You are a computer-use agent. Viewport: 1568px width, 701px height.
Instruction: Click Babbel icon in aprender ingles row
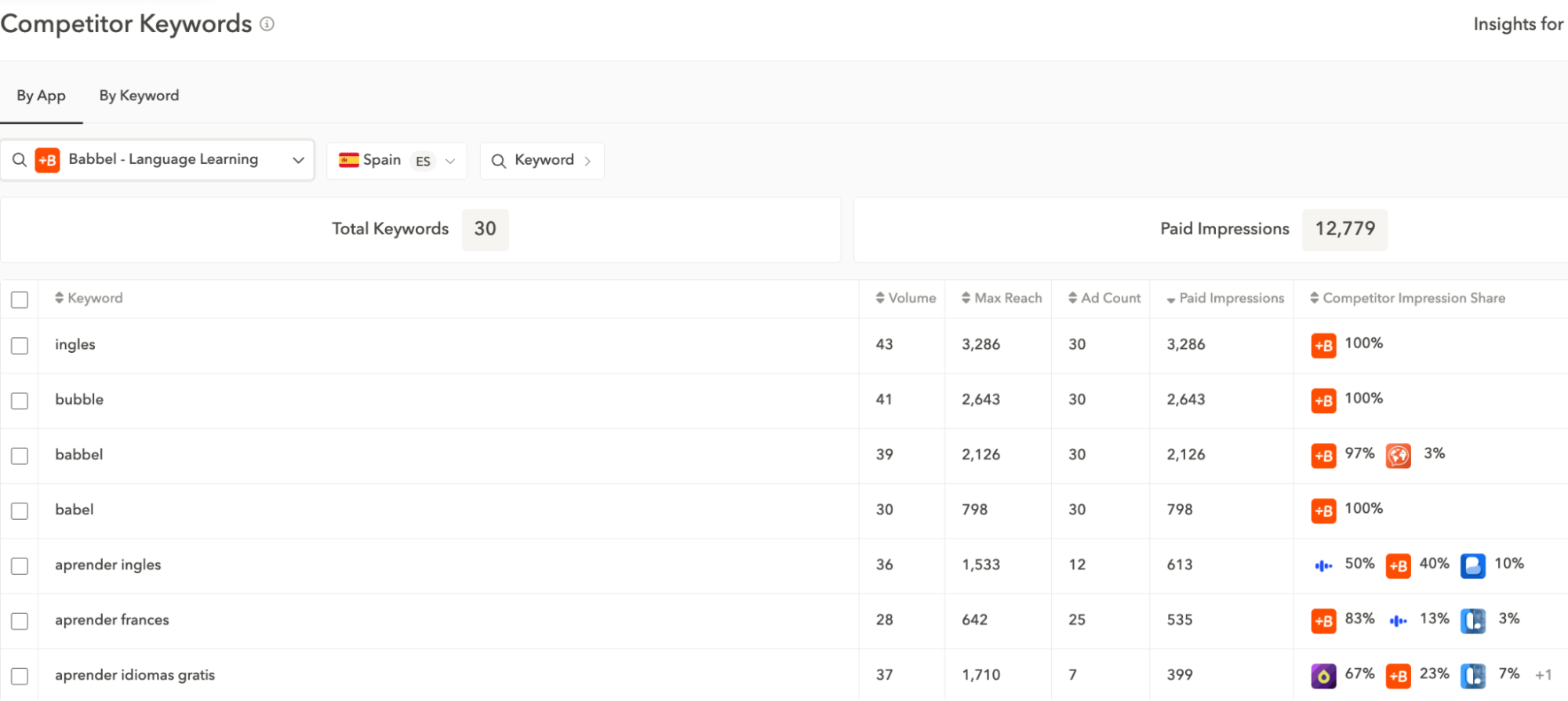(x=1398, y=565)
